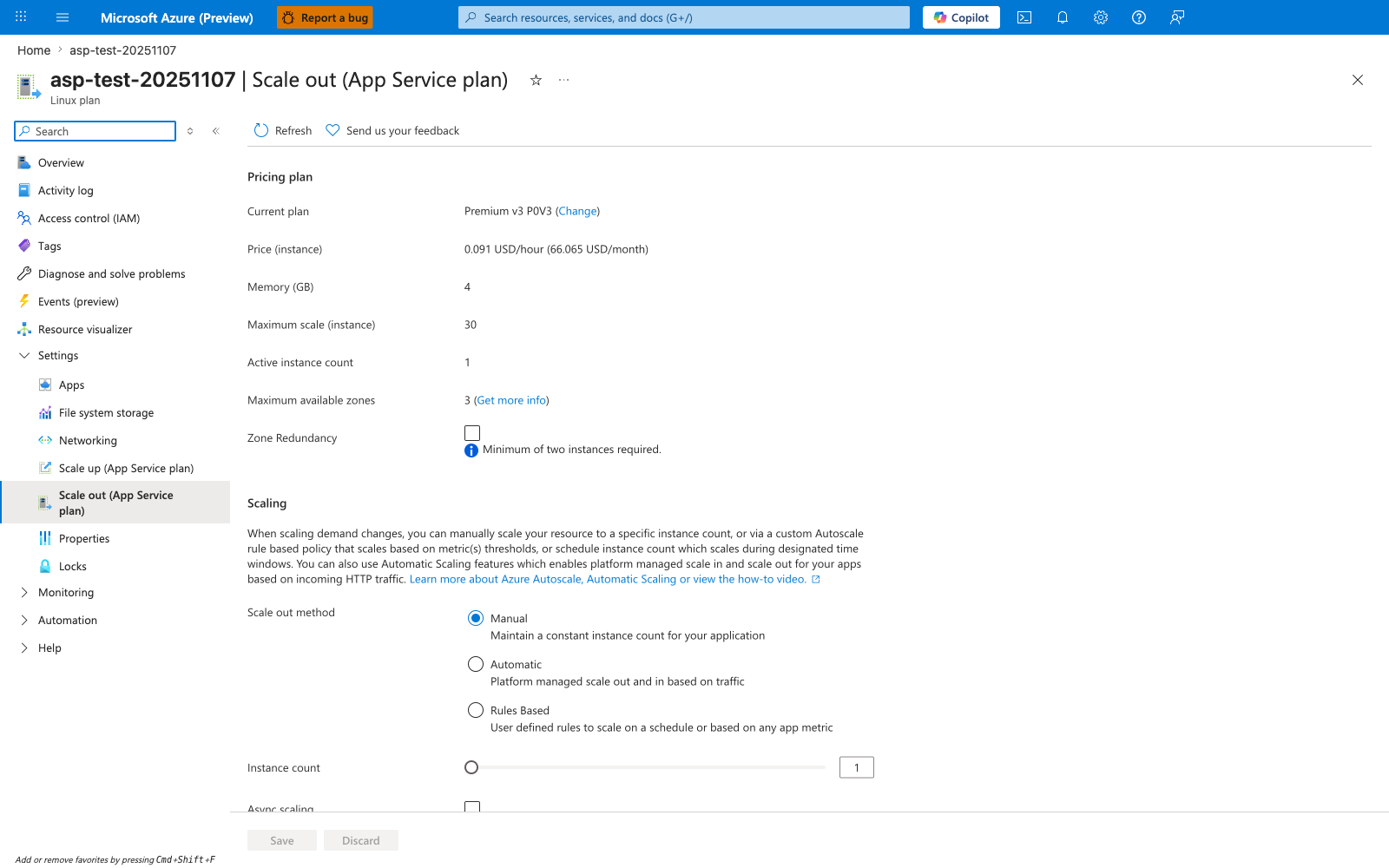Go to Home breadcrumb
This screenshot has height=868, width=1389.
coord(34,50)
